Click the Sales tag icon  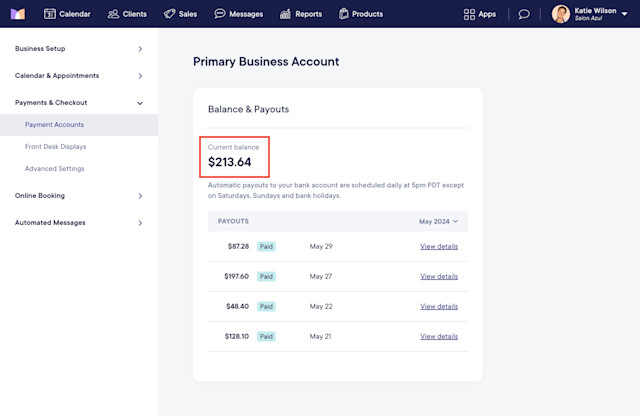coord(170,14)
